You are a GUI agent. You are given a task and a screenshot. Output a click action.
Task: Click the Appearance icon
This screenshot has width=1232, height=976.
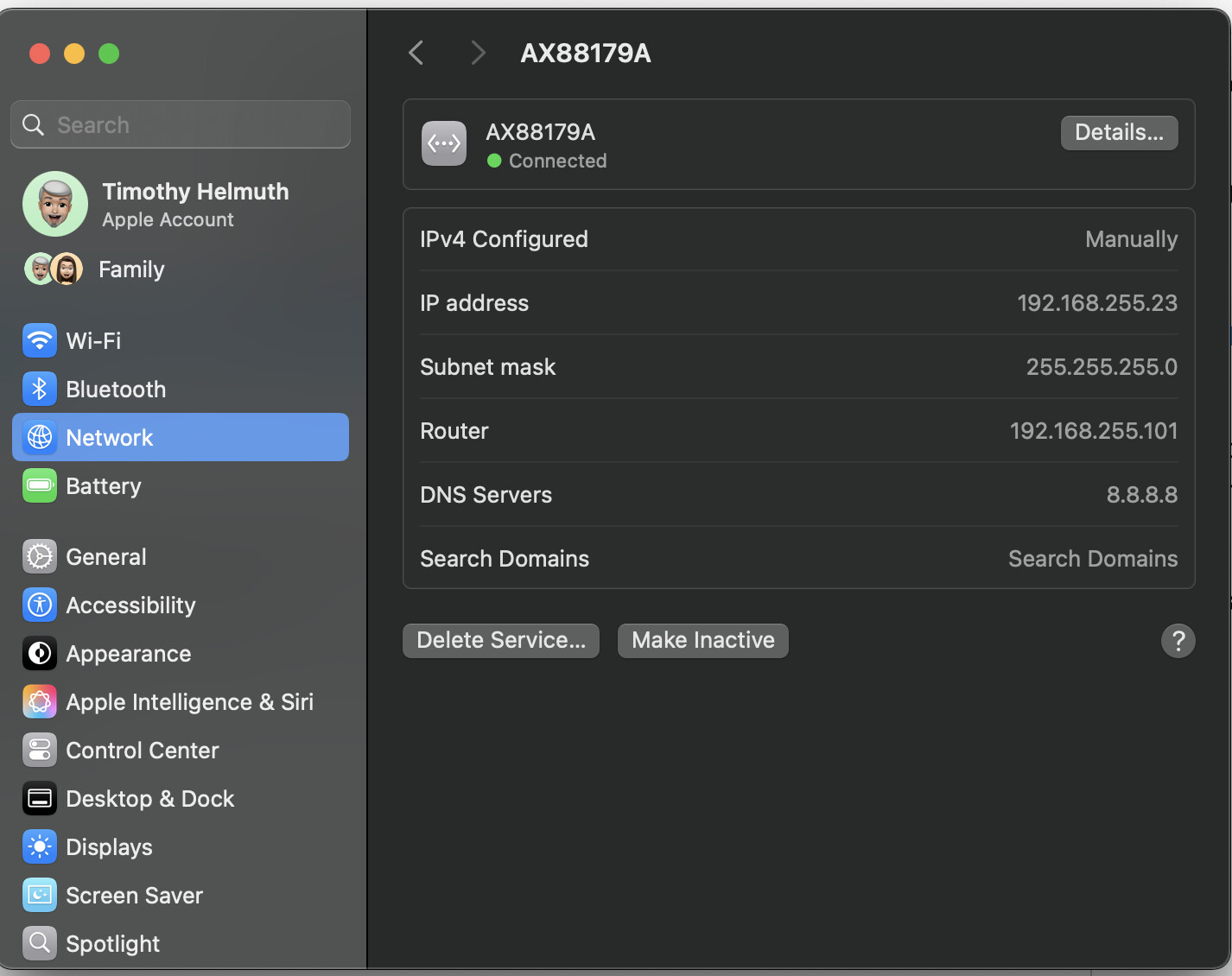tap(40, 653)
